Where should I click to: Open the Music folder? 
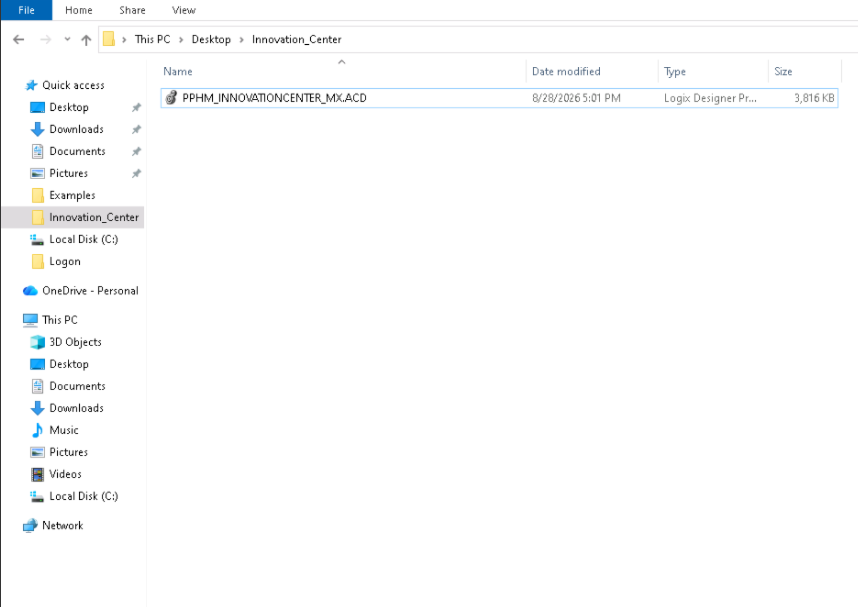pos(64,430)
